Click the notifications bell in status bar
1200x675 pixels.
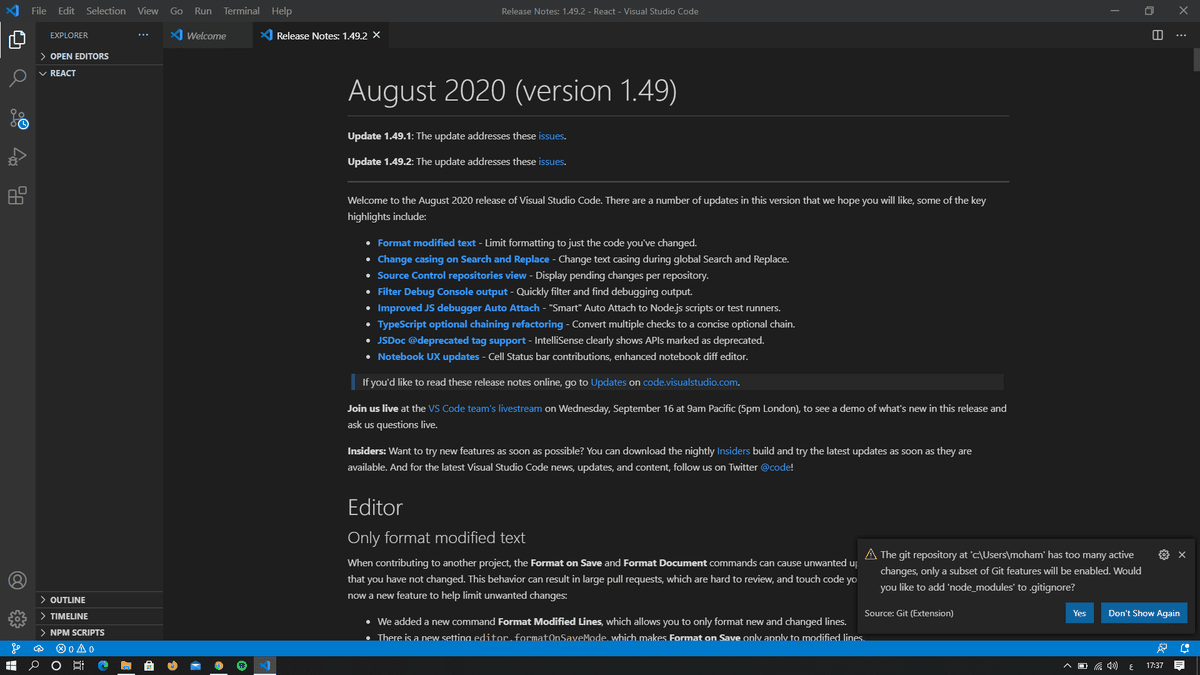tap(1184, 649)
